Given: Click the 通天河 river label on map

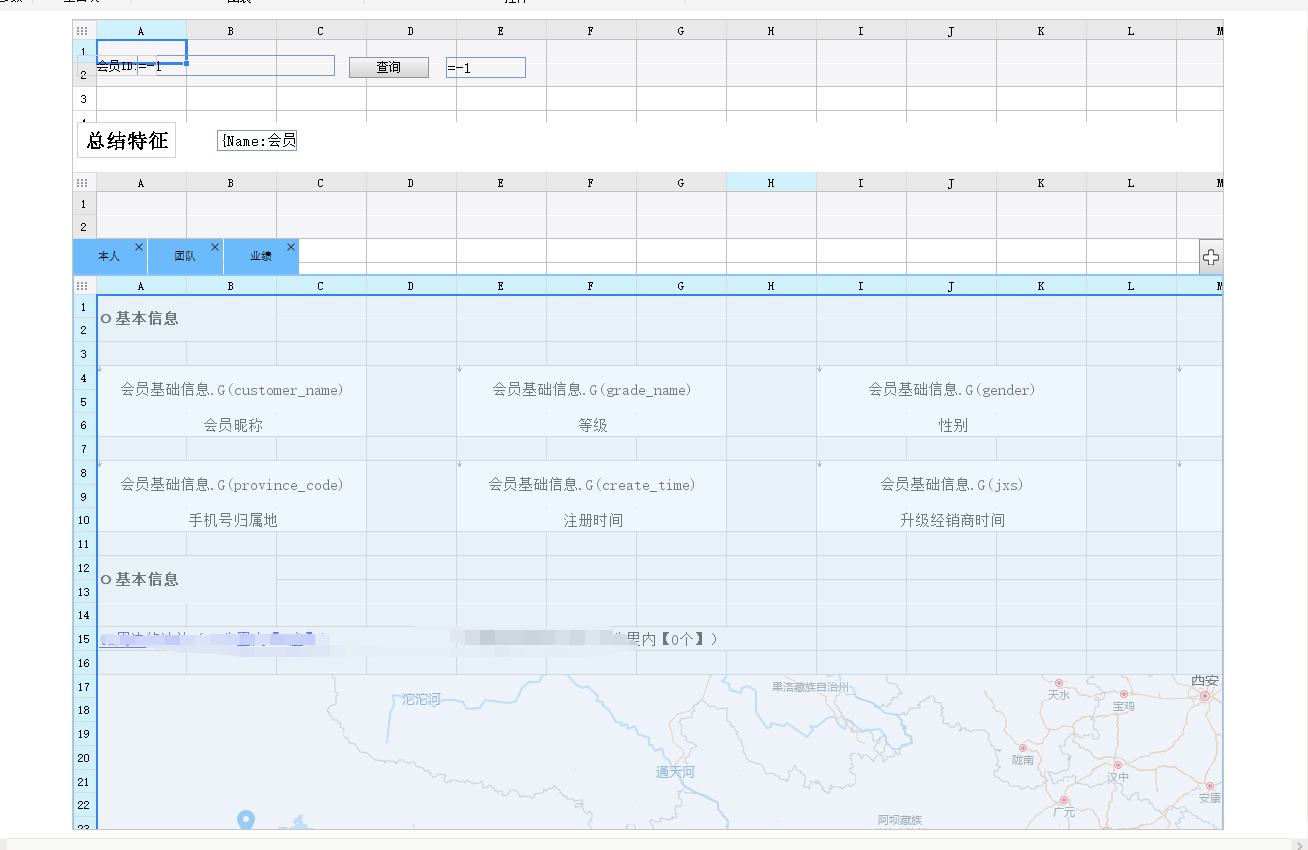Looking at the screenshot, I should click(675, 772).
